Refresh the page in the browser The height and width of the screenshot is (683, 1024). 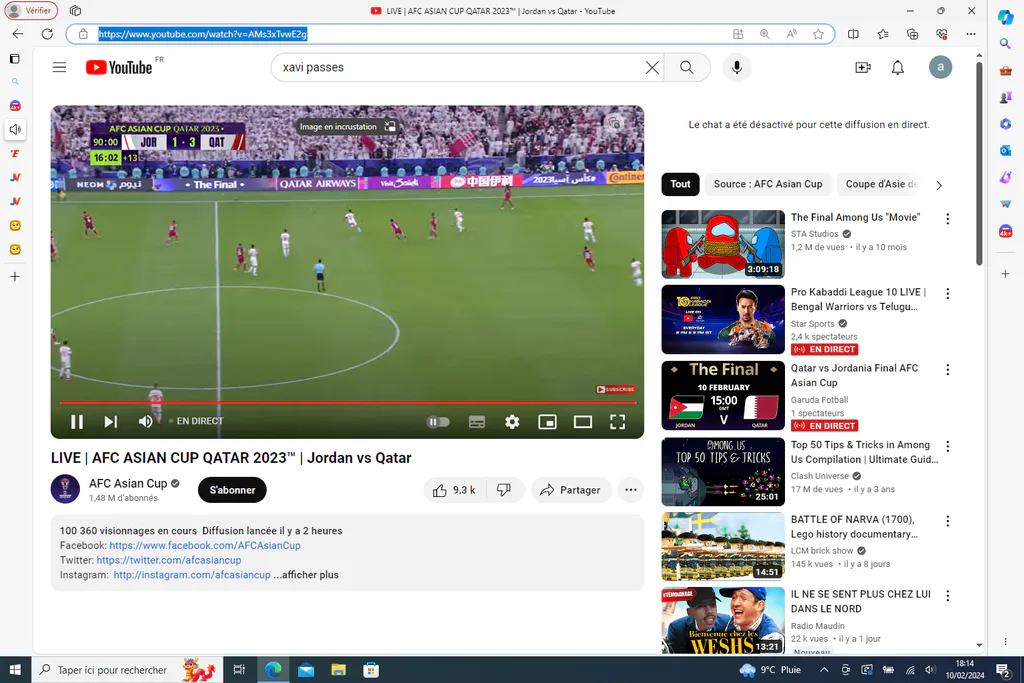(47, 34)
